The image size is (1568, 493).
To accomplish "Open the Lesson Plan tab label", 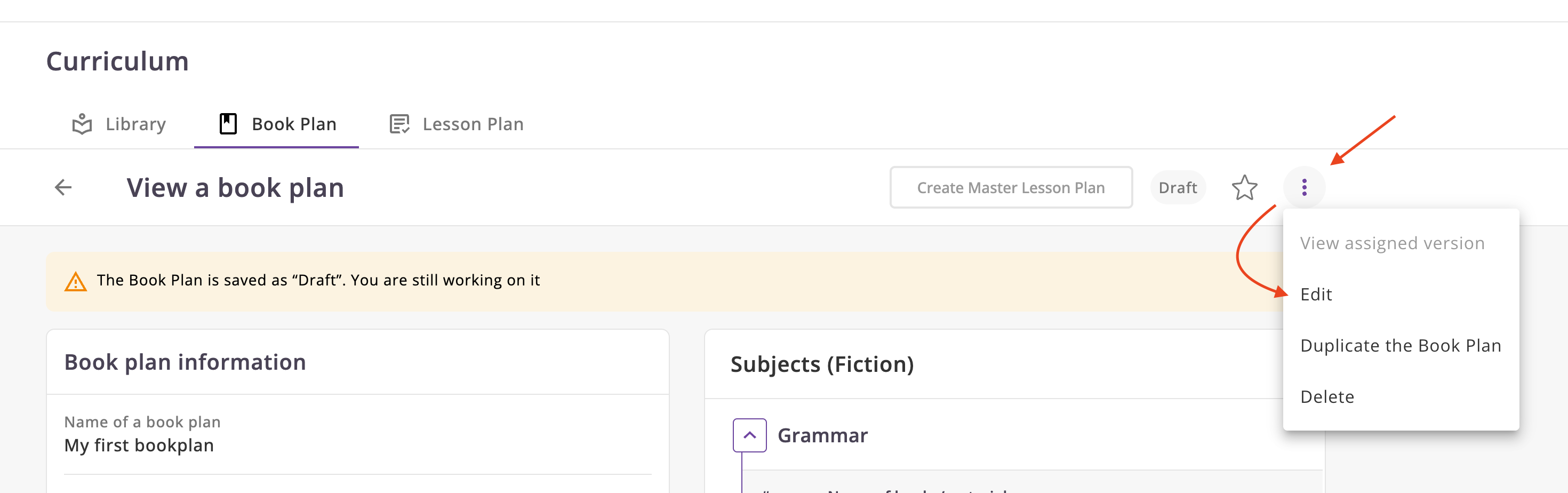I will click(473, 124).
